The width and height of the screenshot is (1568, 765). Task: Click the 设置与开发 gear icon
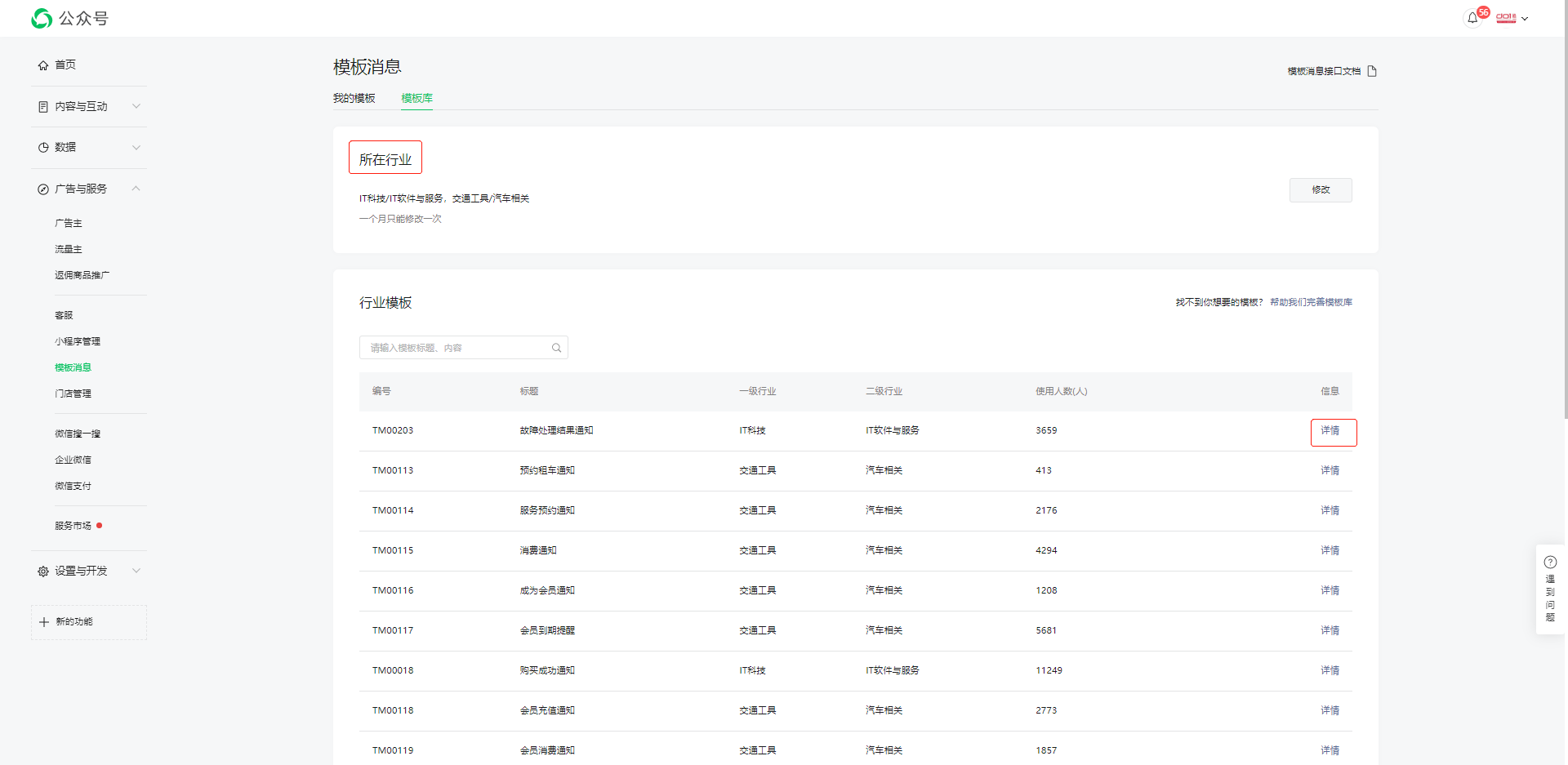[43, 572]
